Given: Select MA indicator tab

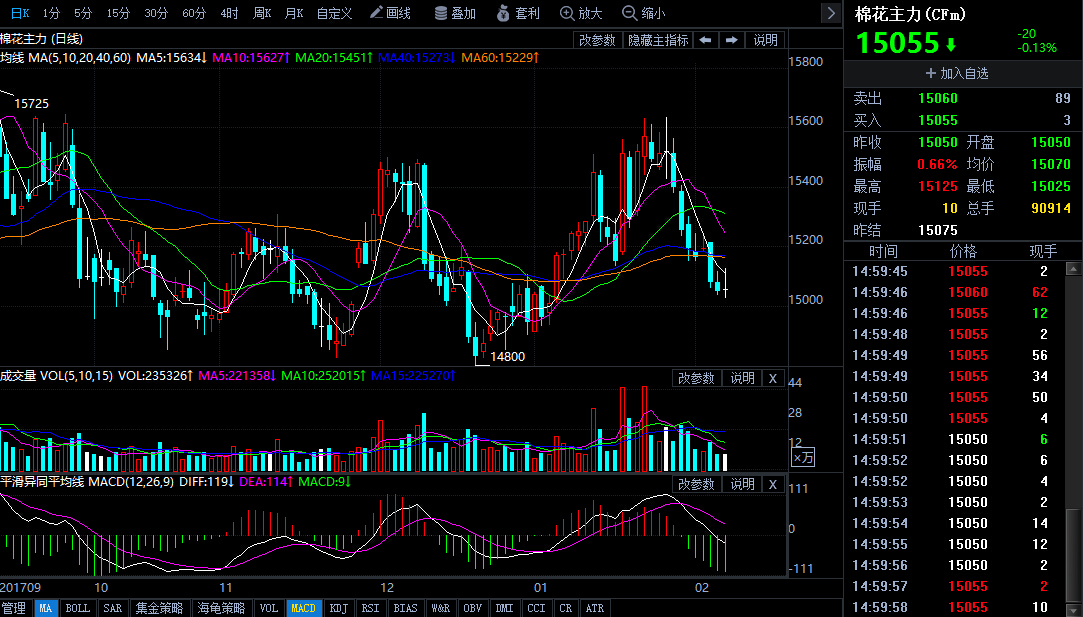Looking at the screenshot, I should tap(46, 608).
